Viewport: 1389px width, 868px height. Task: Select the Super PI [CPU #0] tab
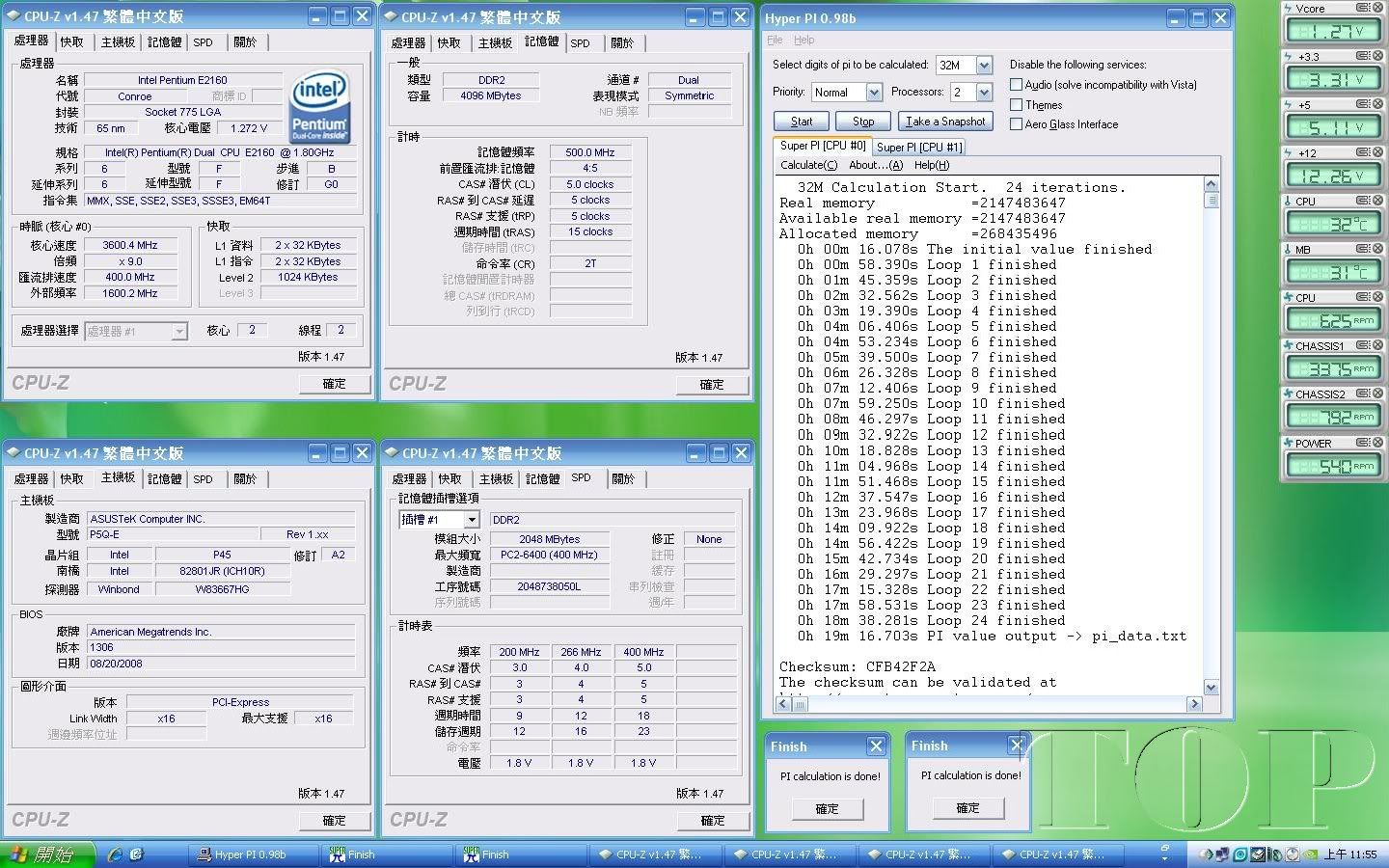(x=823, y=146)
